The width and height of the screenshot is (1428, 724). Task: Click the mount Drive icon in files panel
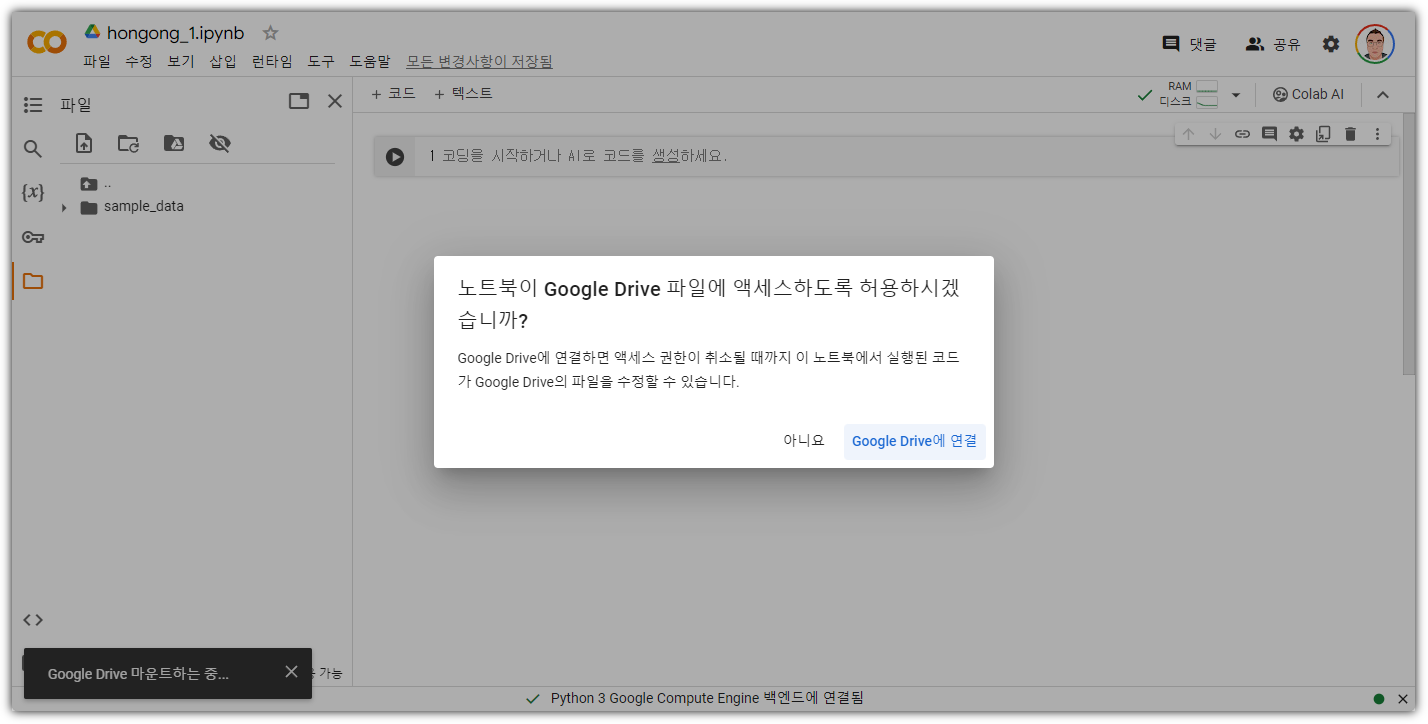[174, 144]
